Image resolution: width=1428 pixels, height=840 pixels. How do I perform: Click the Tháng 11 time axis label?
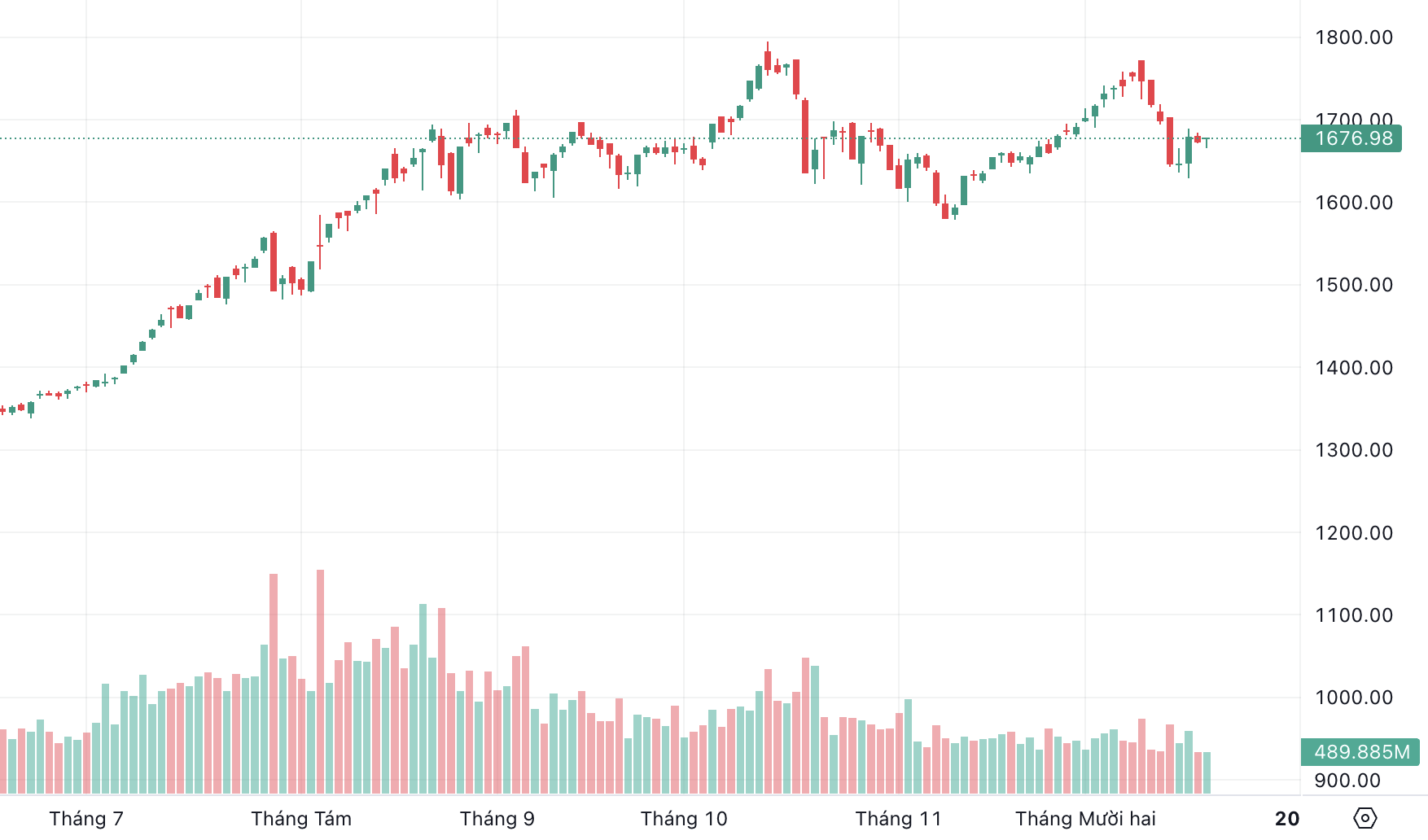[x=898, y=819]
